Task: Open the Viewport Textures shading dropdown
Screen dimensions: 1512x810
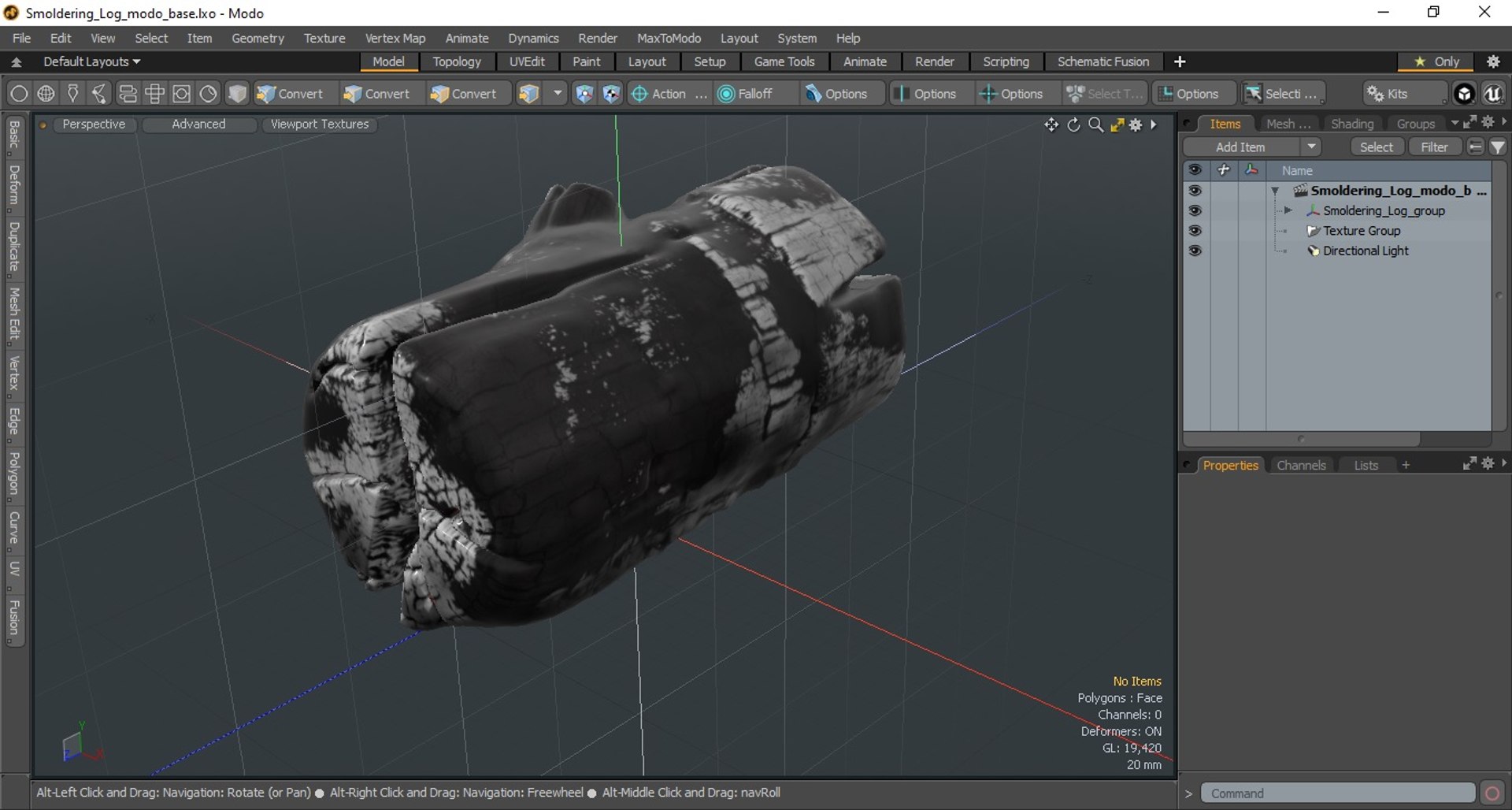Action: tap(320, 124)
